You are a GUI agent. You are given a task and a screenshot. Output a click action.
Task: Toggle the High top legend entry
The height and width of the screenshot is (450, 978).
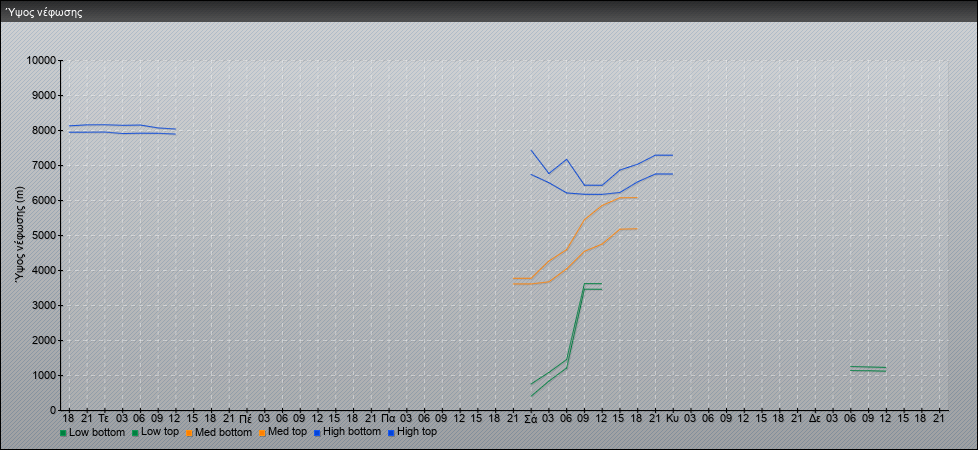[412, 432]
